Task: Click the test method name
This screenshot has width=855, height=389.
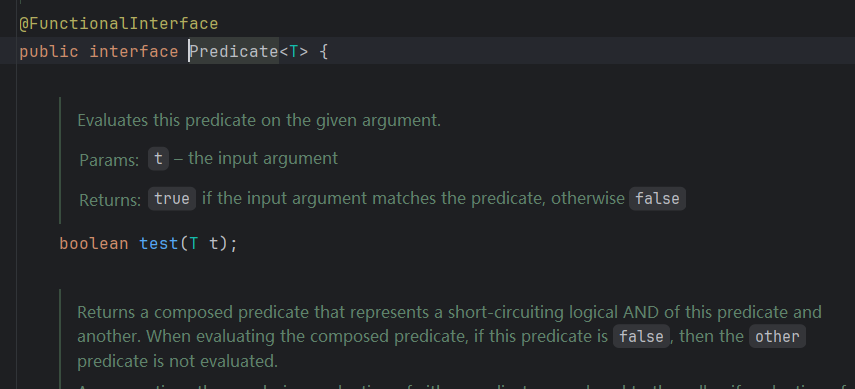Action: point(159,243)
